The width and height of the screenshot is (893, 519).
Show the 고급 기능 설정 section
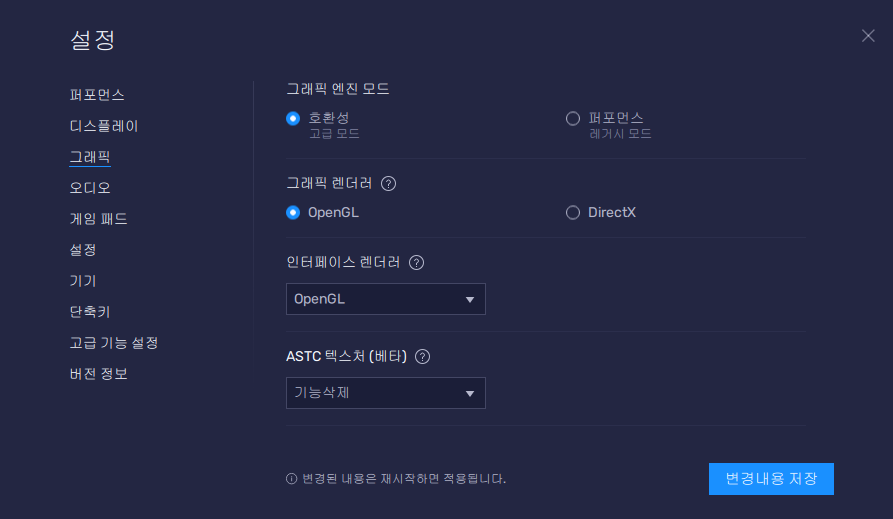coord(114,343)
